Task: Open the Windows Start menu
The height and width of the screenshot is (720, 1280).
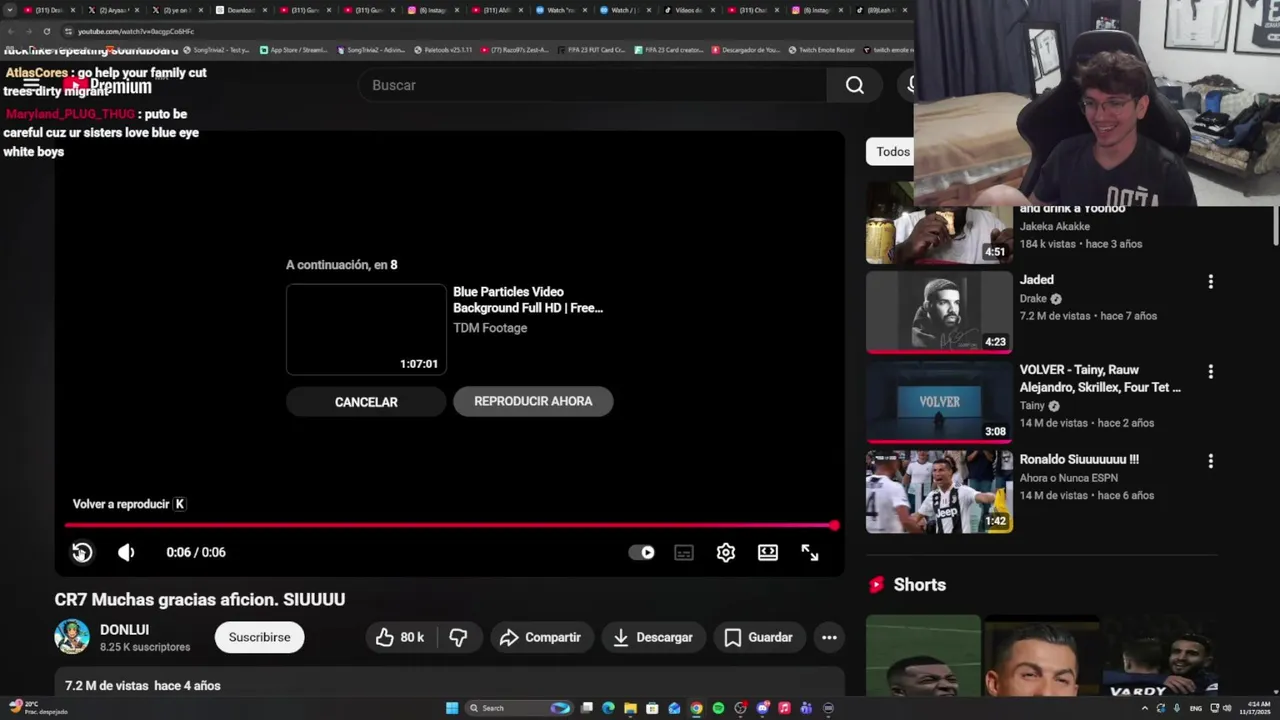Action: pyautogui.click(x=452, y=708)
